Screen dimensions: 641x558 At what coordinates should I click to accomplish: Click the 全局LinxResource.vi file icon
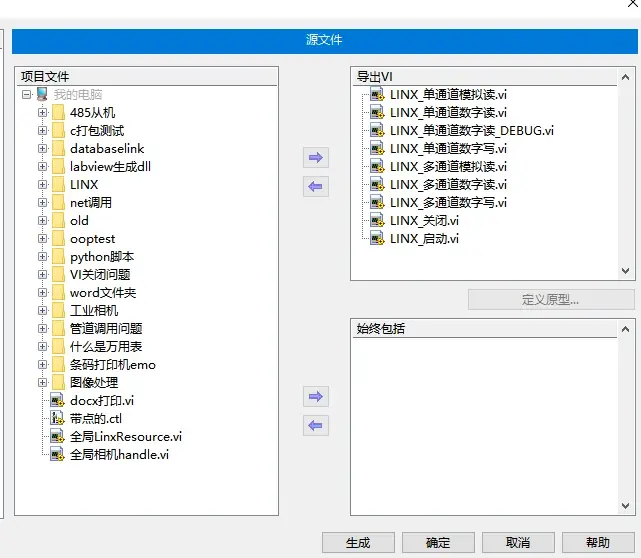pyautogui.click(x=57, y=436)
